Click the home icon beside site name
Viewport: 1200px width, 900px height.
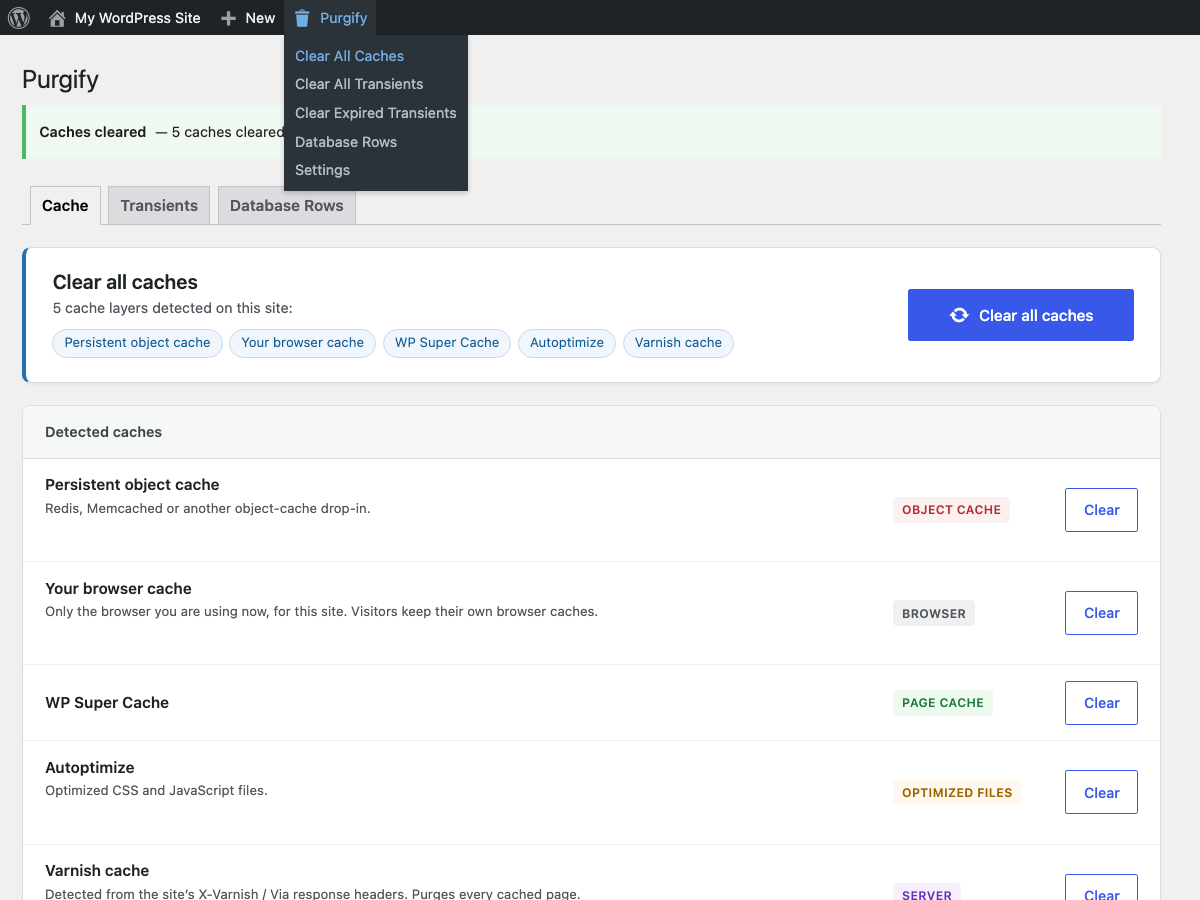[57, 18]
